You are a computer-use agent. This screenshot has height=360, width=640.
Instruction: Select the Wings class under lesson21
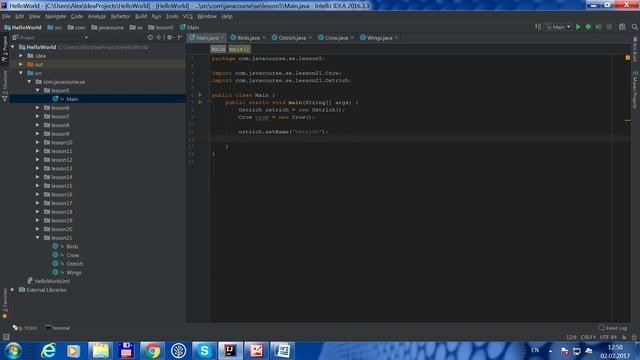pos(74,272)
